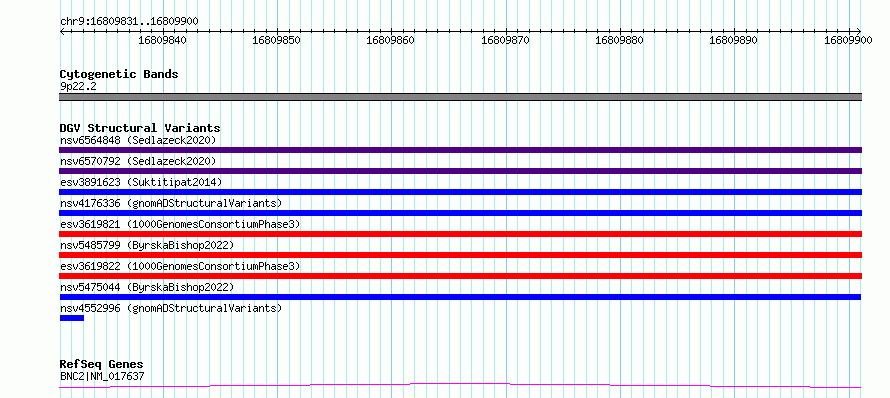Click ruler position 16809870
890x398 pixels.
point(505,40)
